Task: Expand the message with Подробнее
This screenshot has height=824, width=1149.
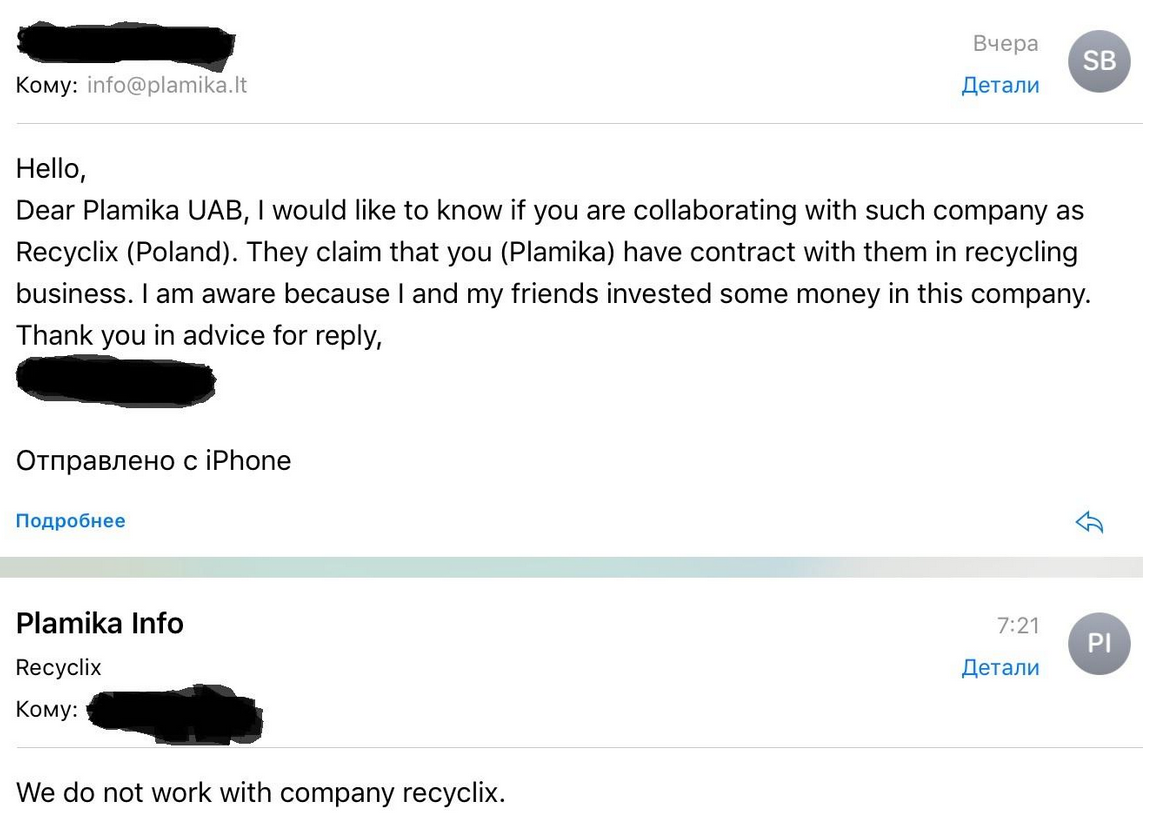Action: coord(70,520)
